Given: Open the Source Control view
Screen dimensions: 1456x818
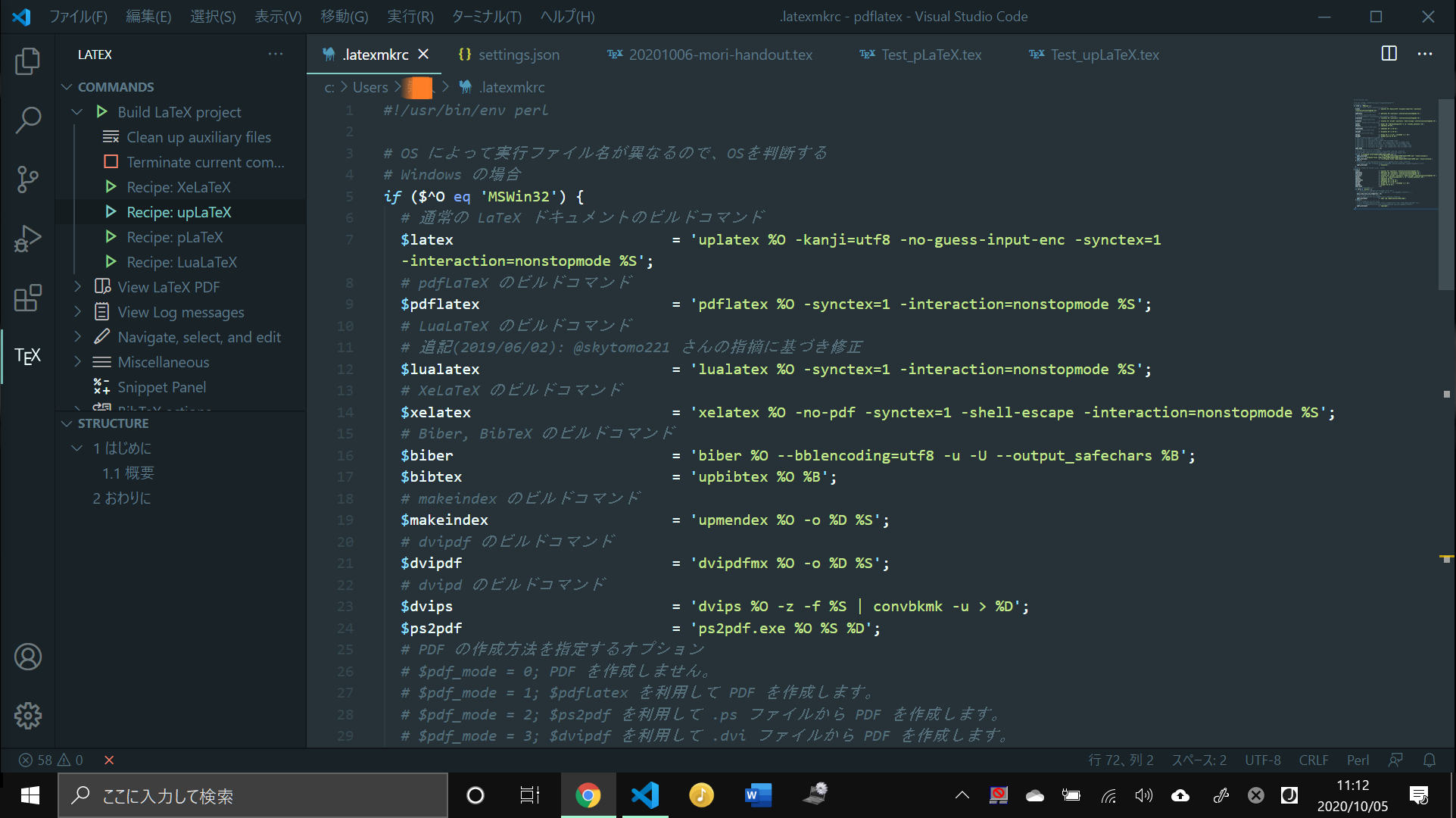Looking at the screenshot, I should [x=27, y=180].
